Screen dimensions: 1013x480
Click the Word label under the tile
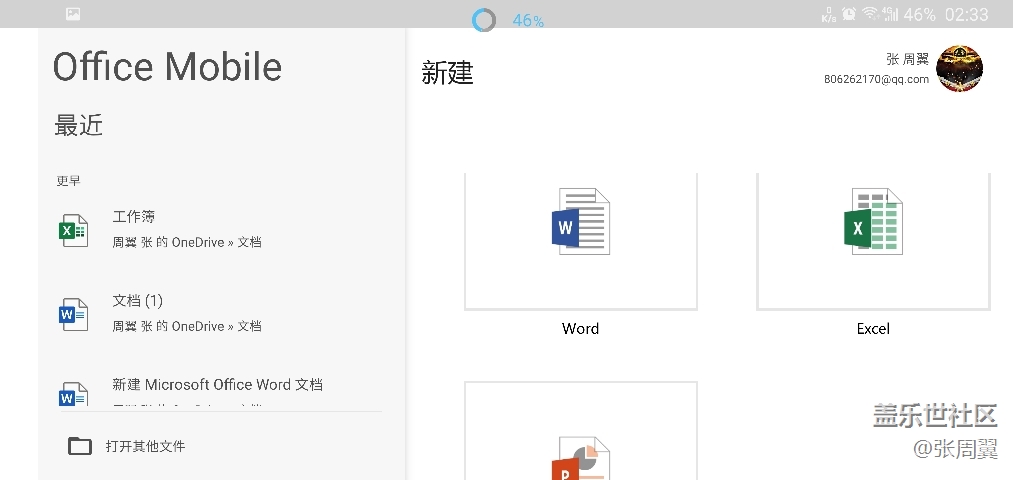coord(580,328)
